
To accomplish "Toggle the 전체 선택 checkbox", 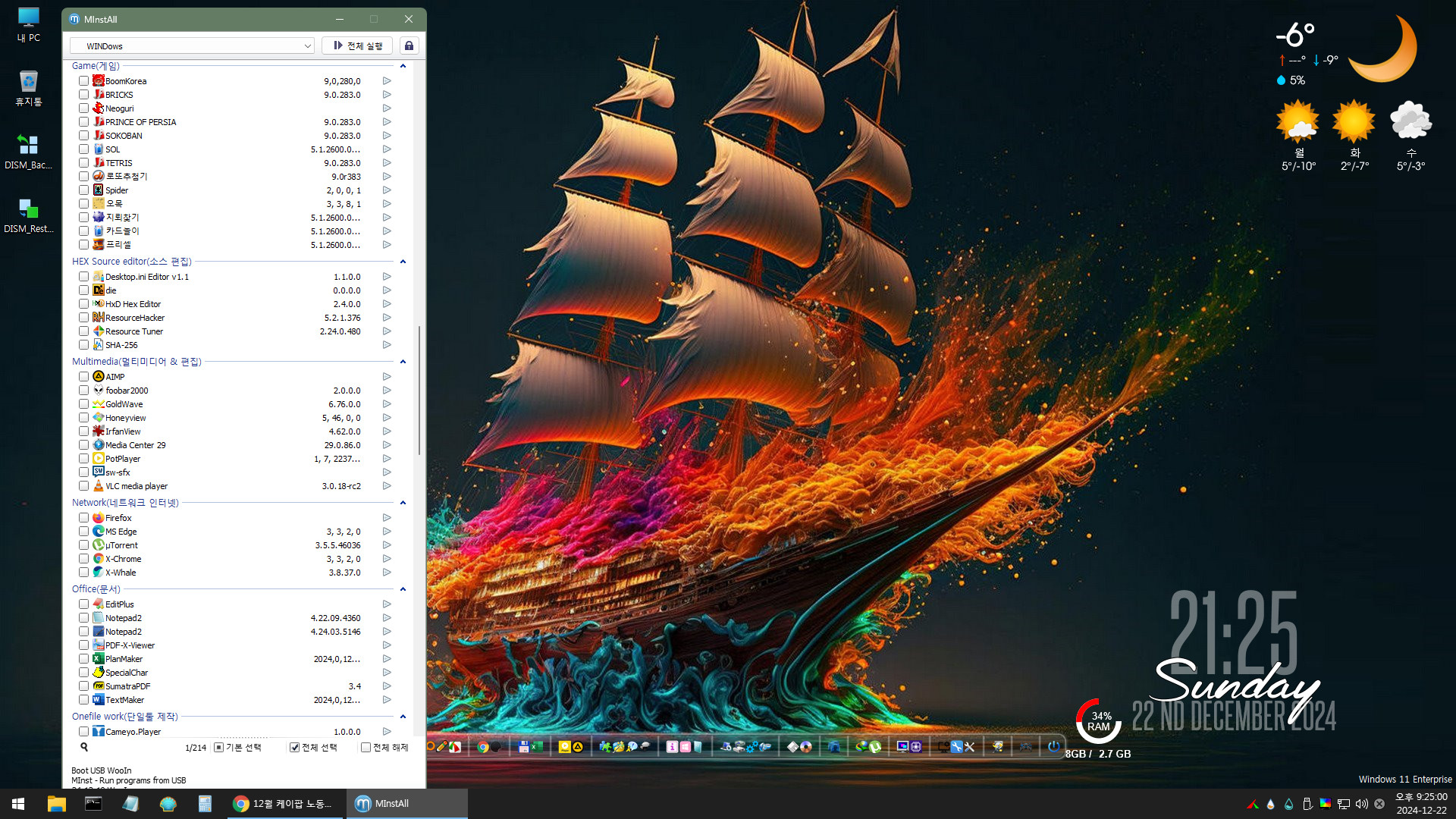I will click(x=295, y=748).
